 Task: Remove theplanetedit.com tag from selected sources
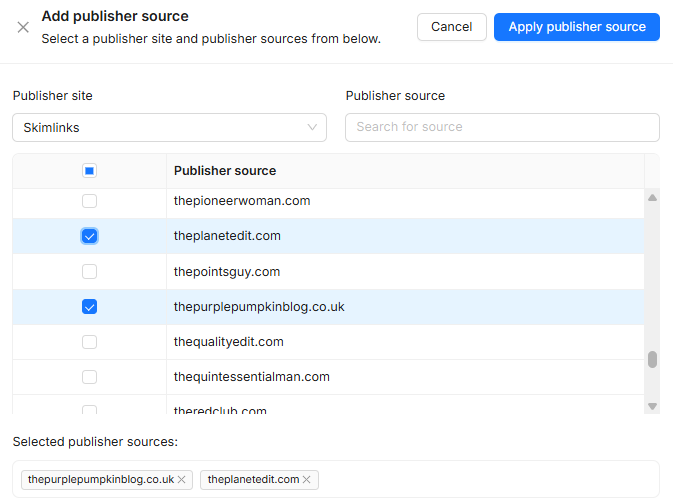pyautogui.click(x=307, y=480)
